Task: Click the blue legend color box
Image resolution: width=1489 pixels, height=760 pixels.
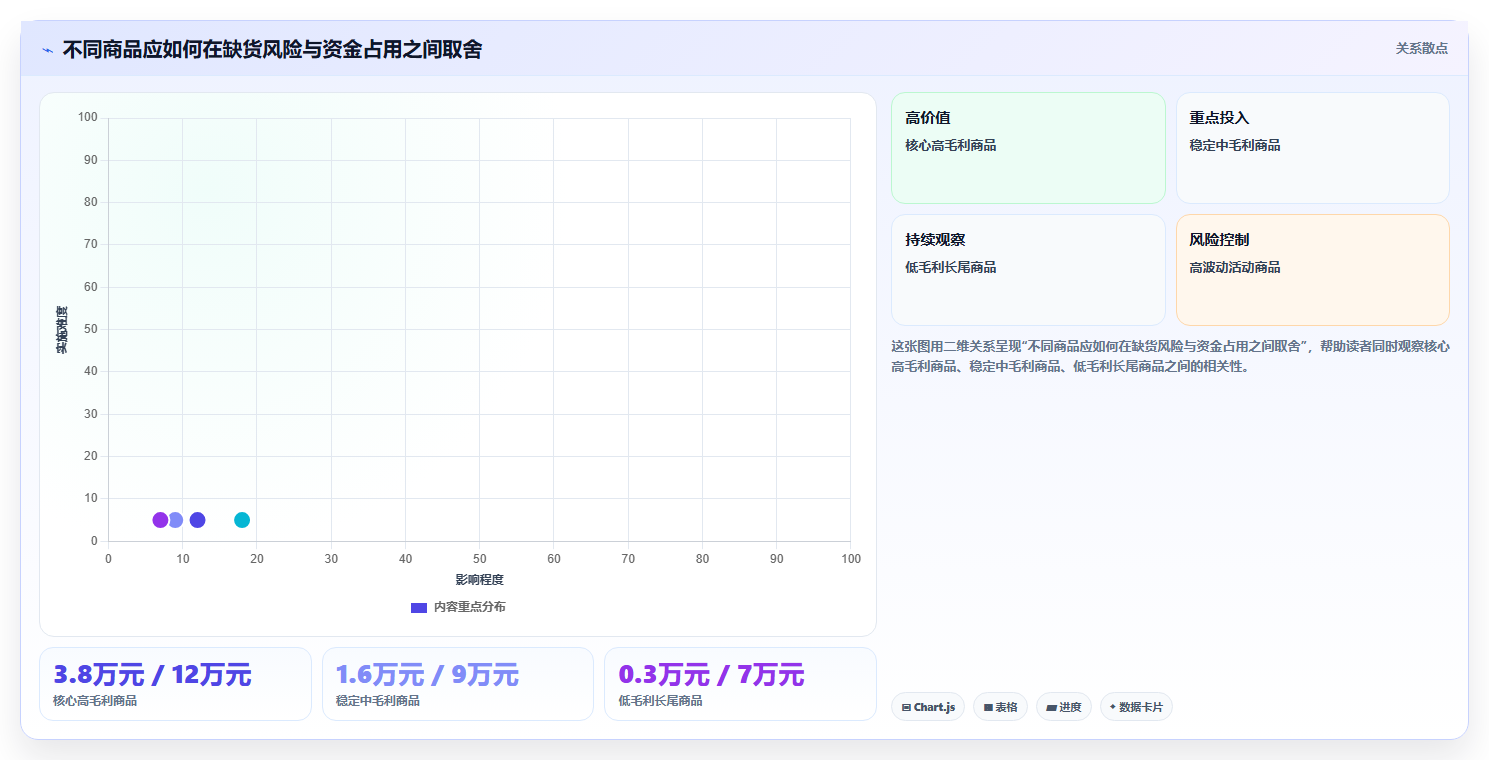Action: 419,608
